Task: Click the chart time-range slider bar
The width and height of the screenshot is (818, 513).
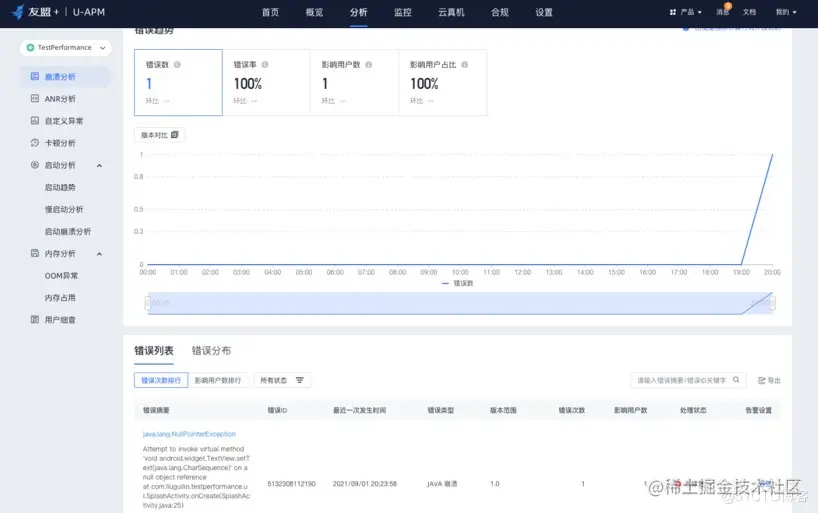Action: pos(460,303)
